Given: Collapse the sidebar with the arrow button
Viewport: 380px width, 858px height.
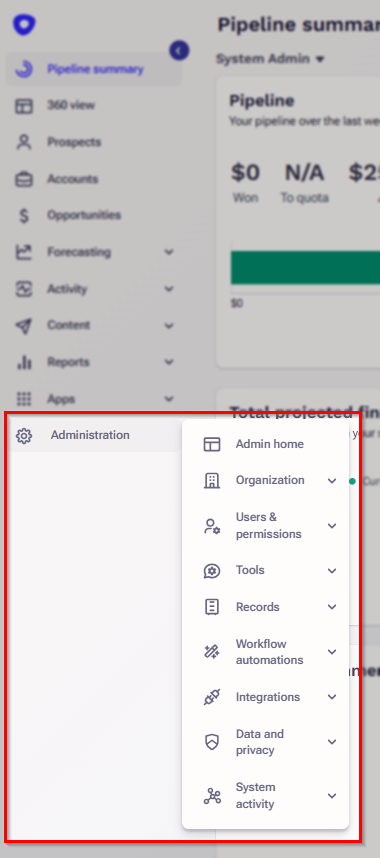Looking at the screenshot, I should [179, 50].
